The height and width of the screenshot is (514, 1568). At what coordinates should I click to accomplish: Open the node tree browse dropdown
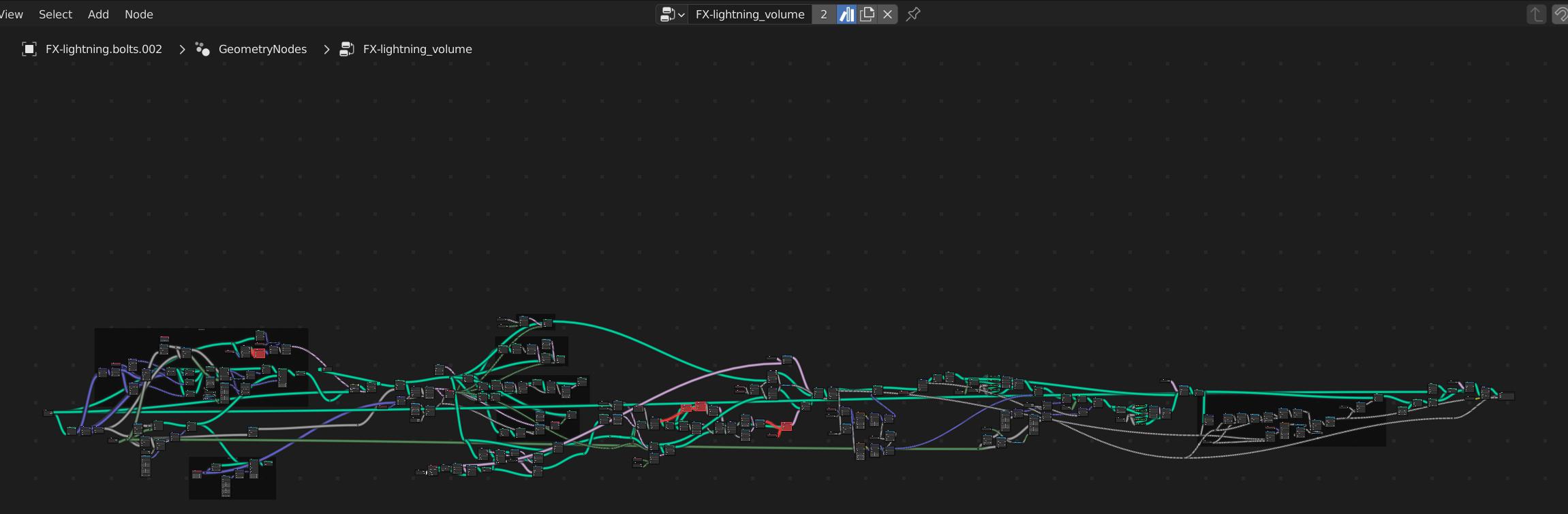point(671,14)
